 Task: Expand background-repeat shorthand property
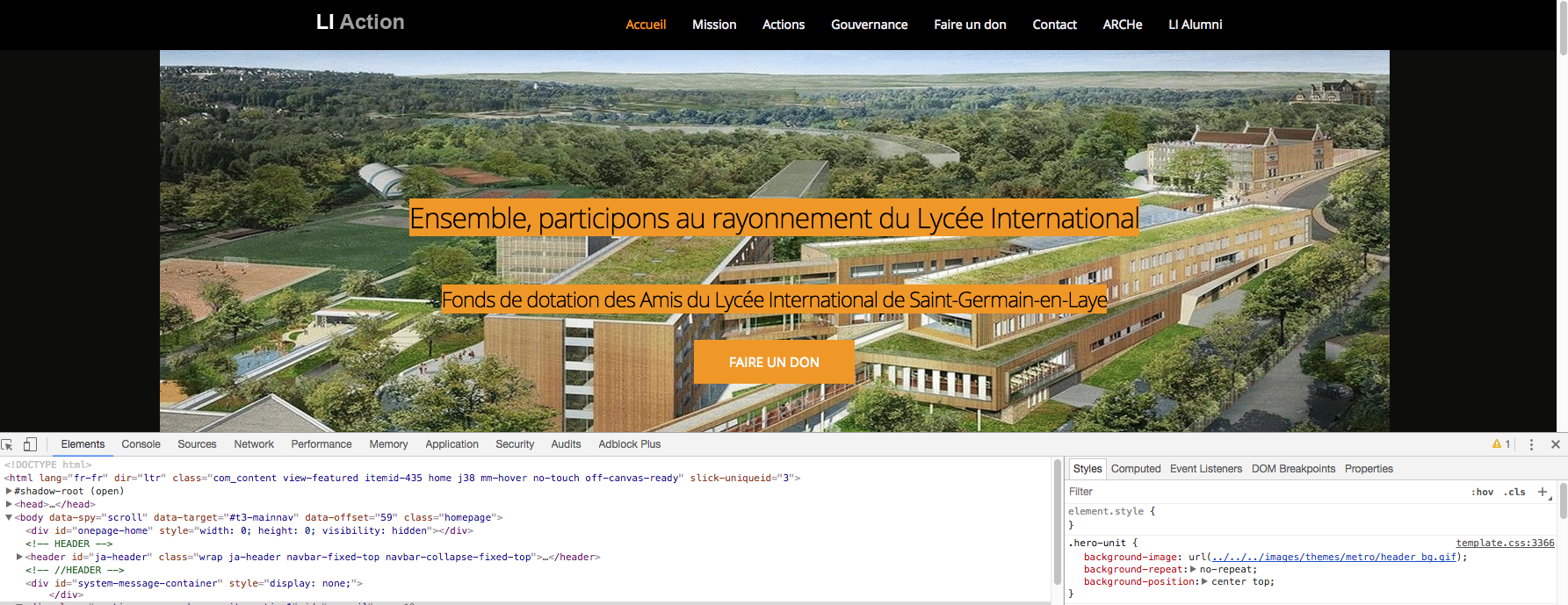click(x=1193, y=569)
